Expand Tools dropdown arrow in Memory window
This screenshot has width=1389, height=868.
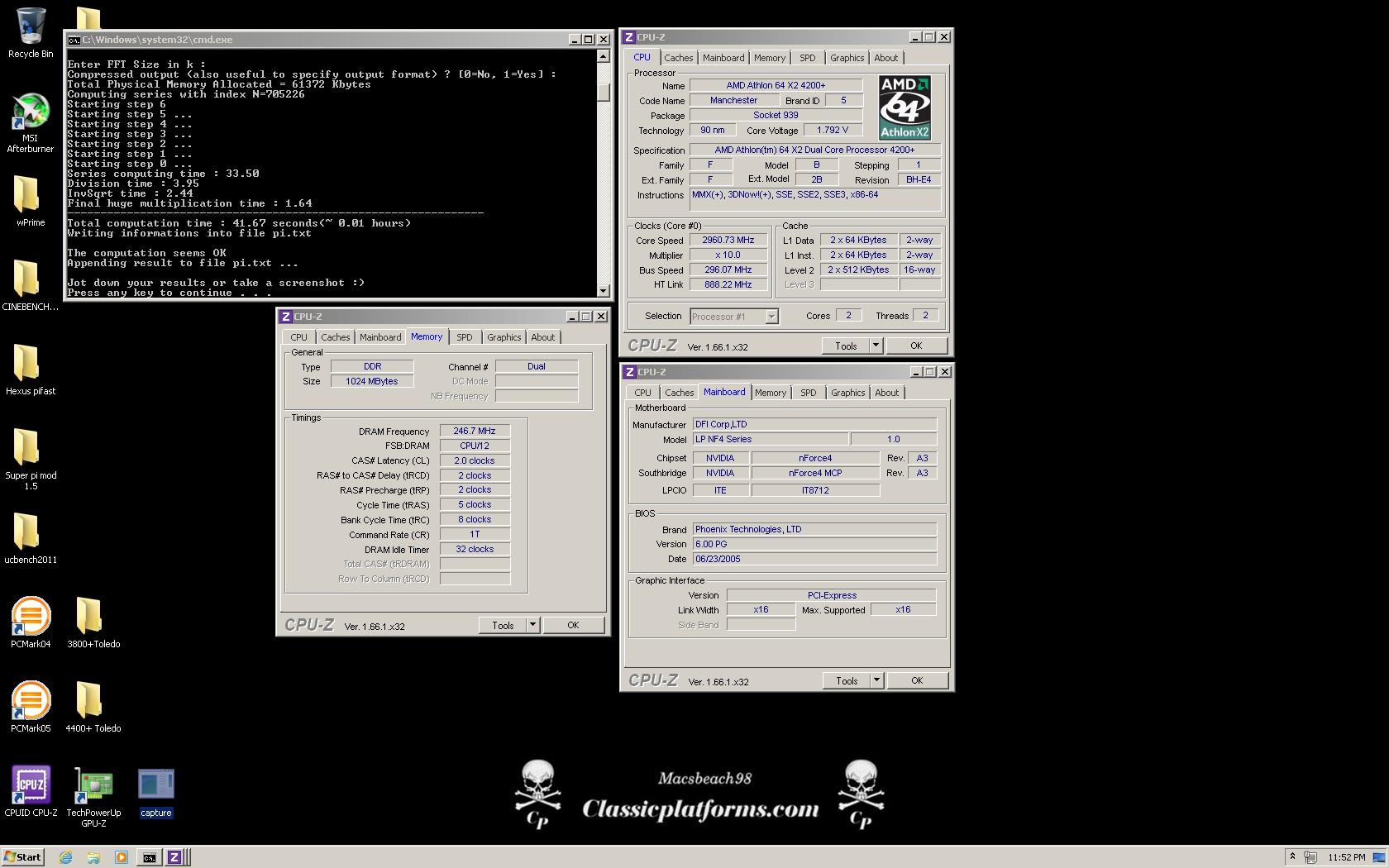coord(532,625)
